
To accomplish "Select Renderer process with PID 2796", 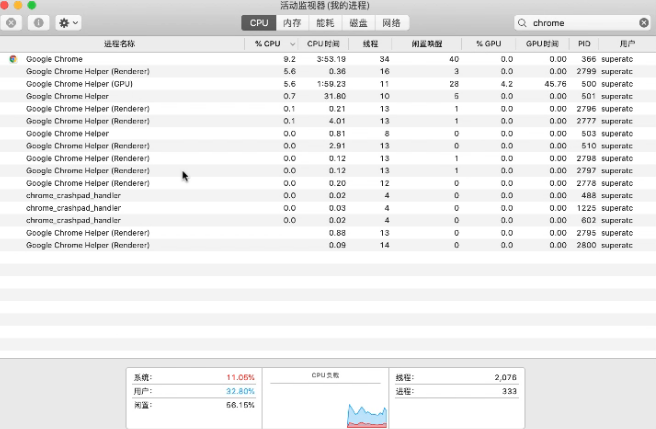I will coord(328,109).
